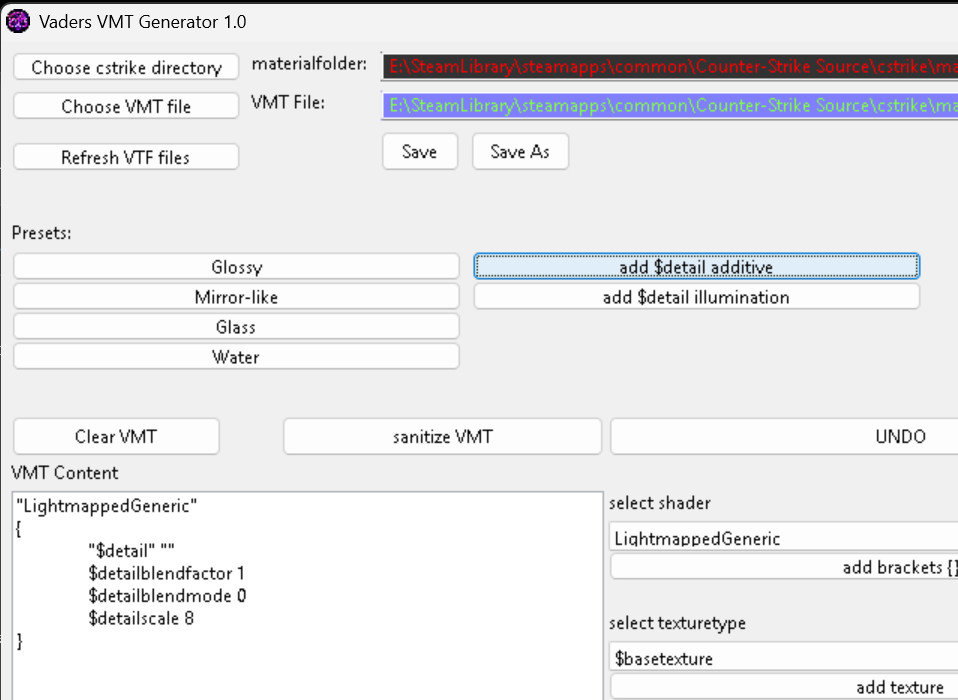Open the select shader dropdown LightmappedGeneric

(x=783, y=538)
